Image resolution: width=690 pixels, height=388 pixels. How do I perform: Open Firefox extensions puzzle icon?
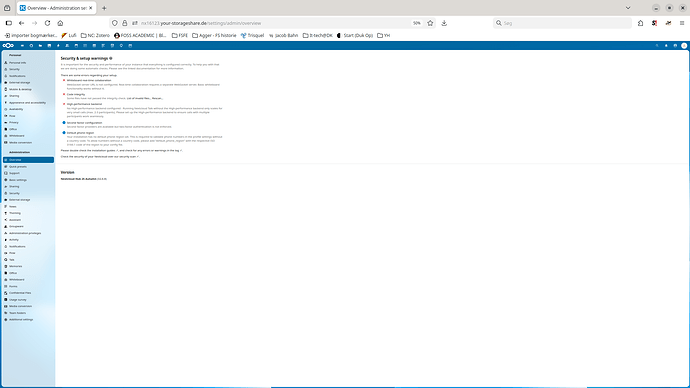click(x=640, y=23)
